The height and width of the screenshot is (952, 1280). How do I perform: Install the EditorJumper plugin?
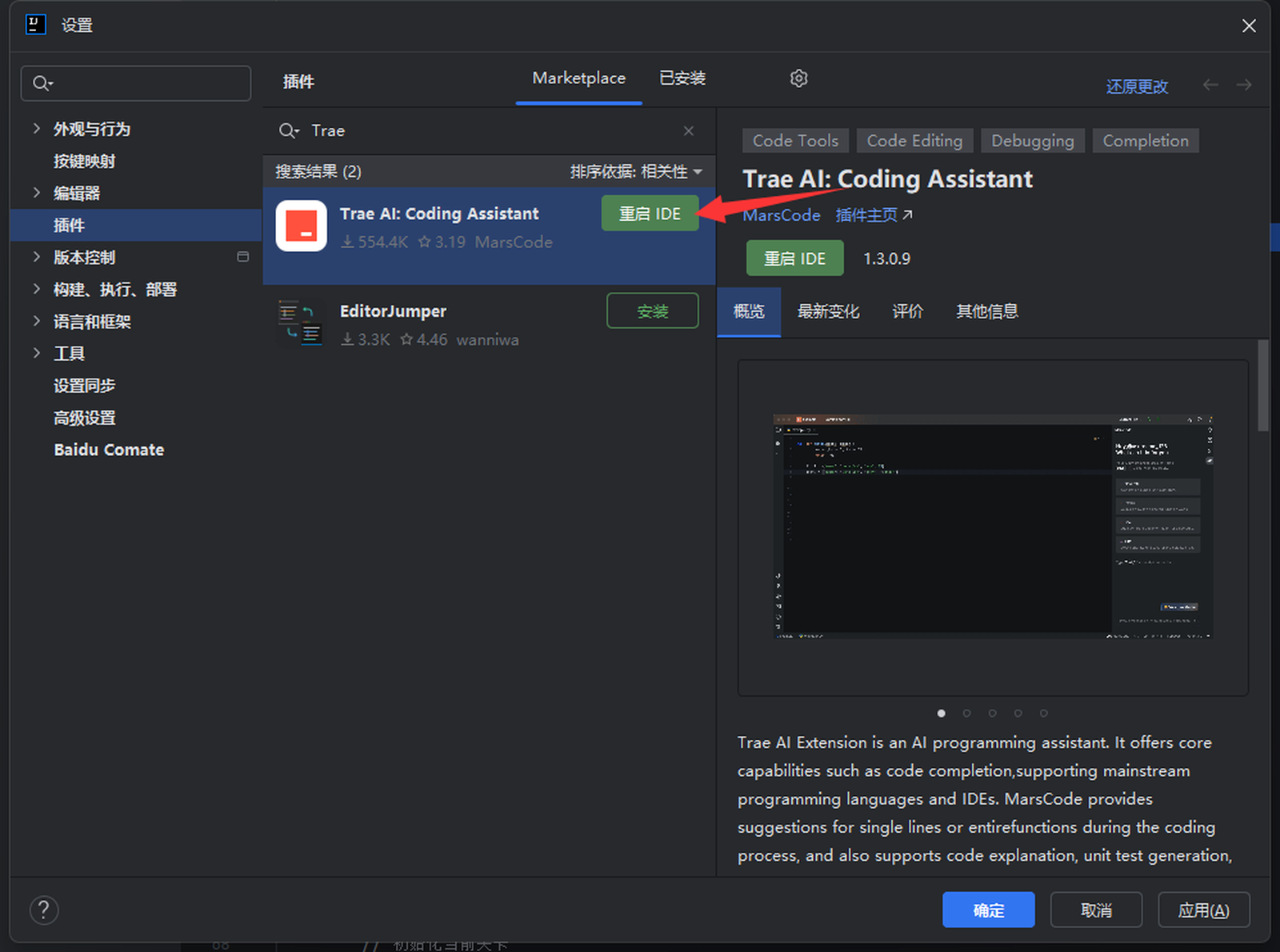click(652, 311)
